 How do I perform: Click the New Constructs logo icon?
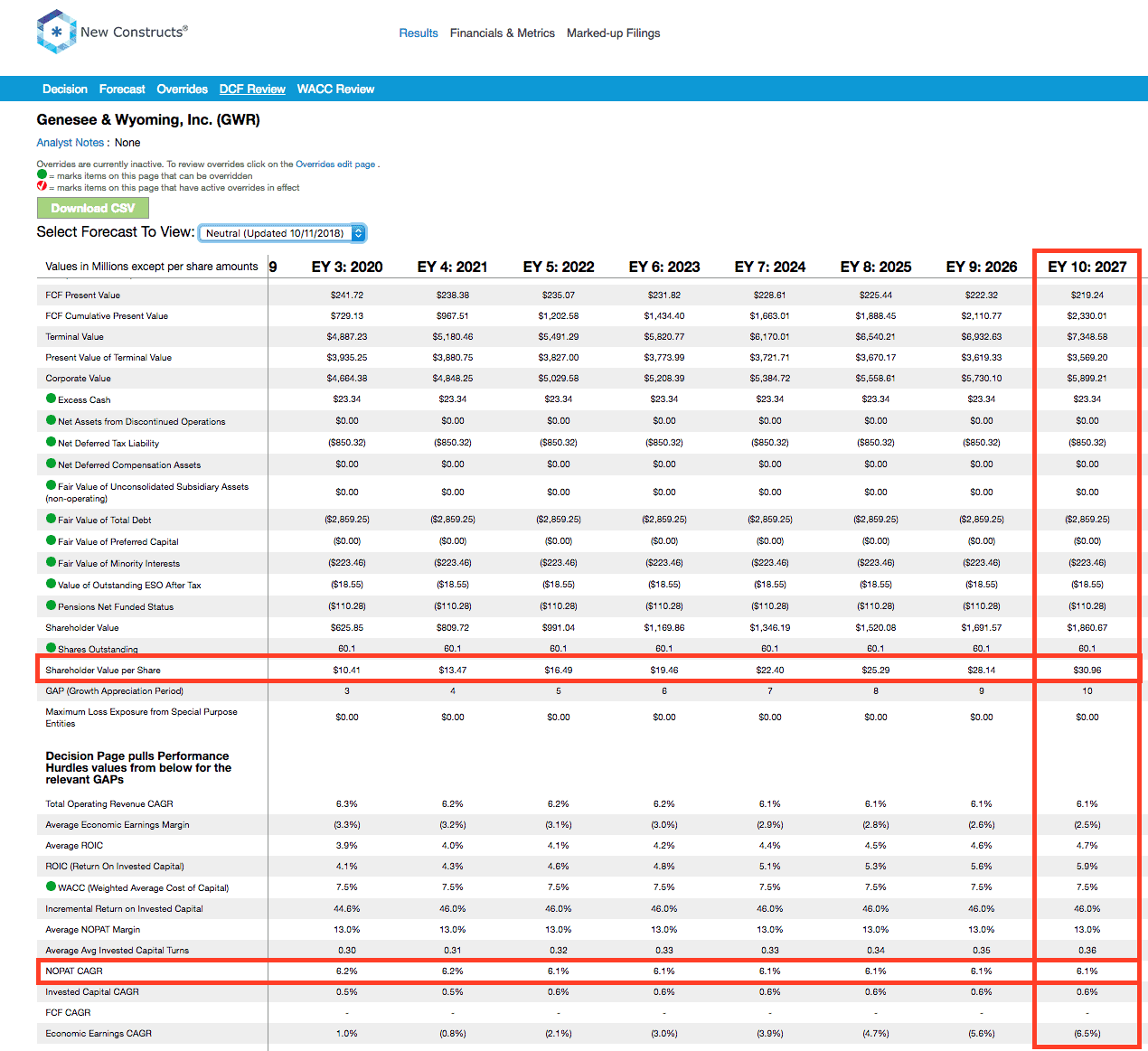tap(56, 32)
